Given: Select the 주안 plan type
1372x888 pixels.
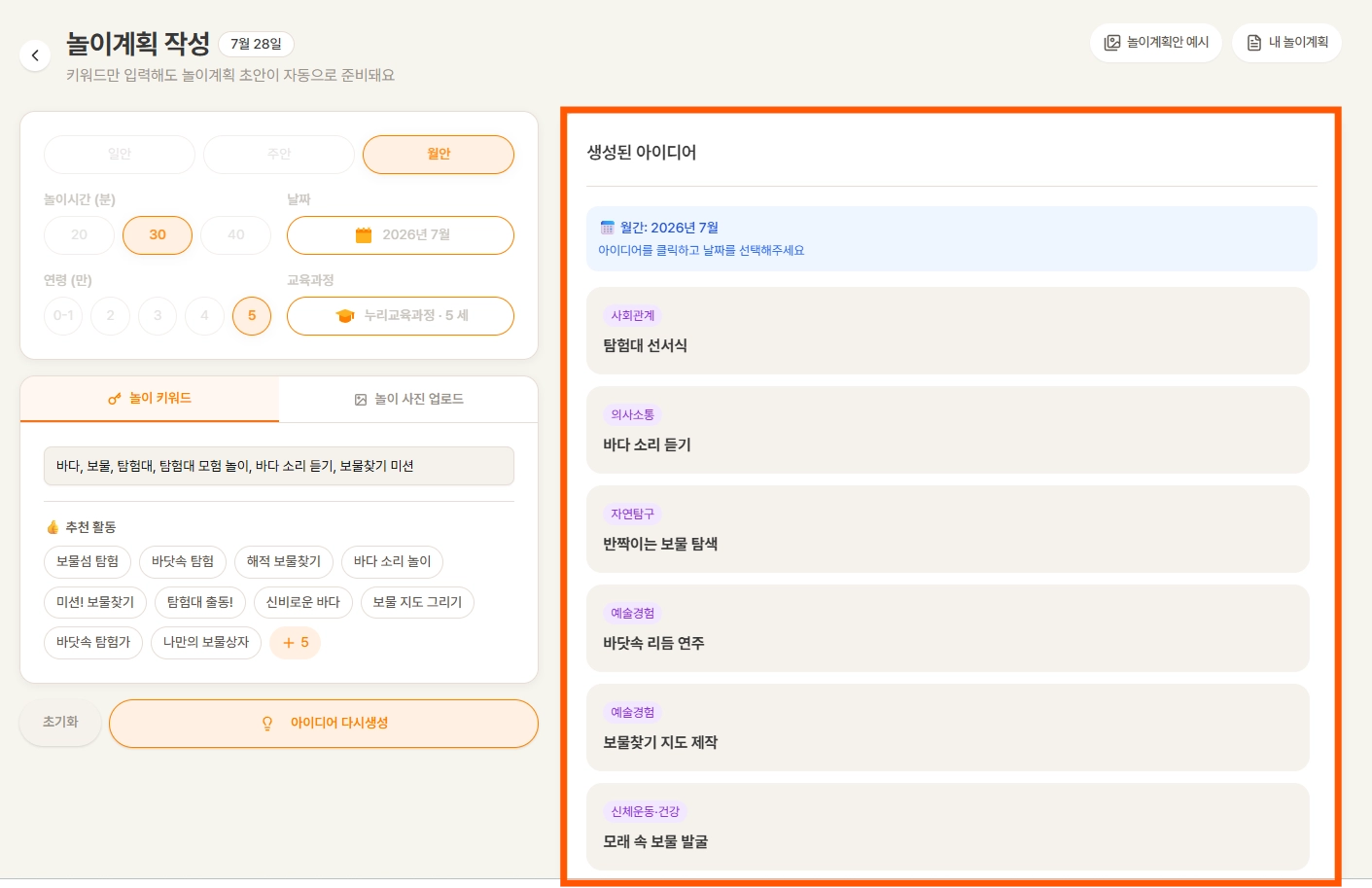Looking at the screenshot, I should pos(279,155).
